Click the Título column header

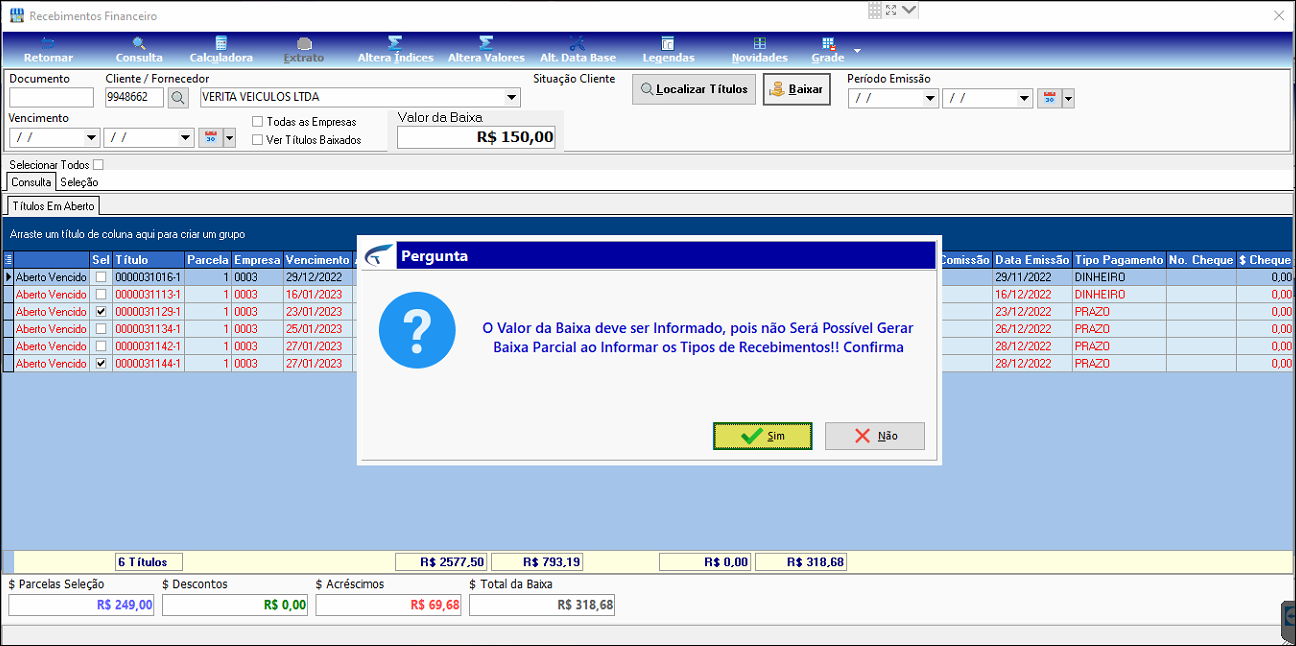[x=148, y=260]
